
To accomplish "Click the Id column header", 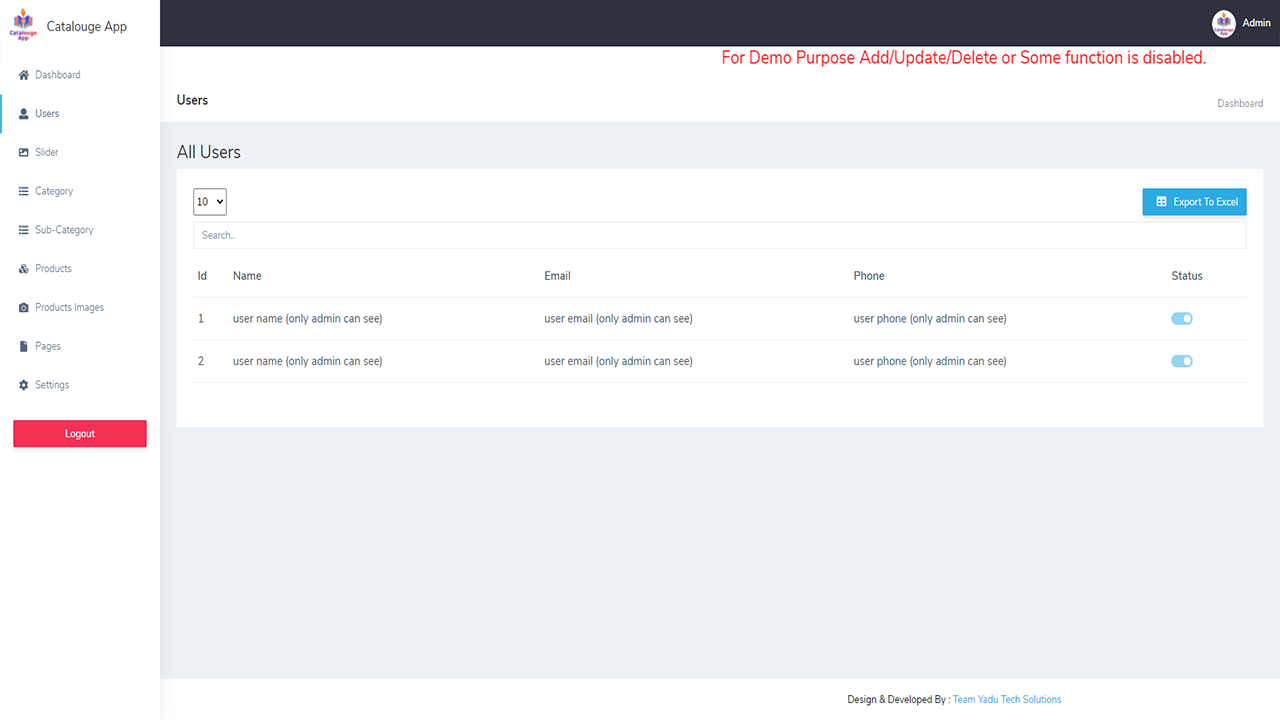I will pos(202,276).
